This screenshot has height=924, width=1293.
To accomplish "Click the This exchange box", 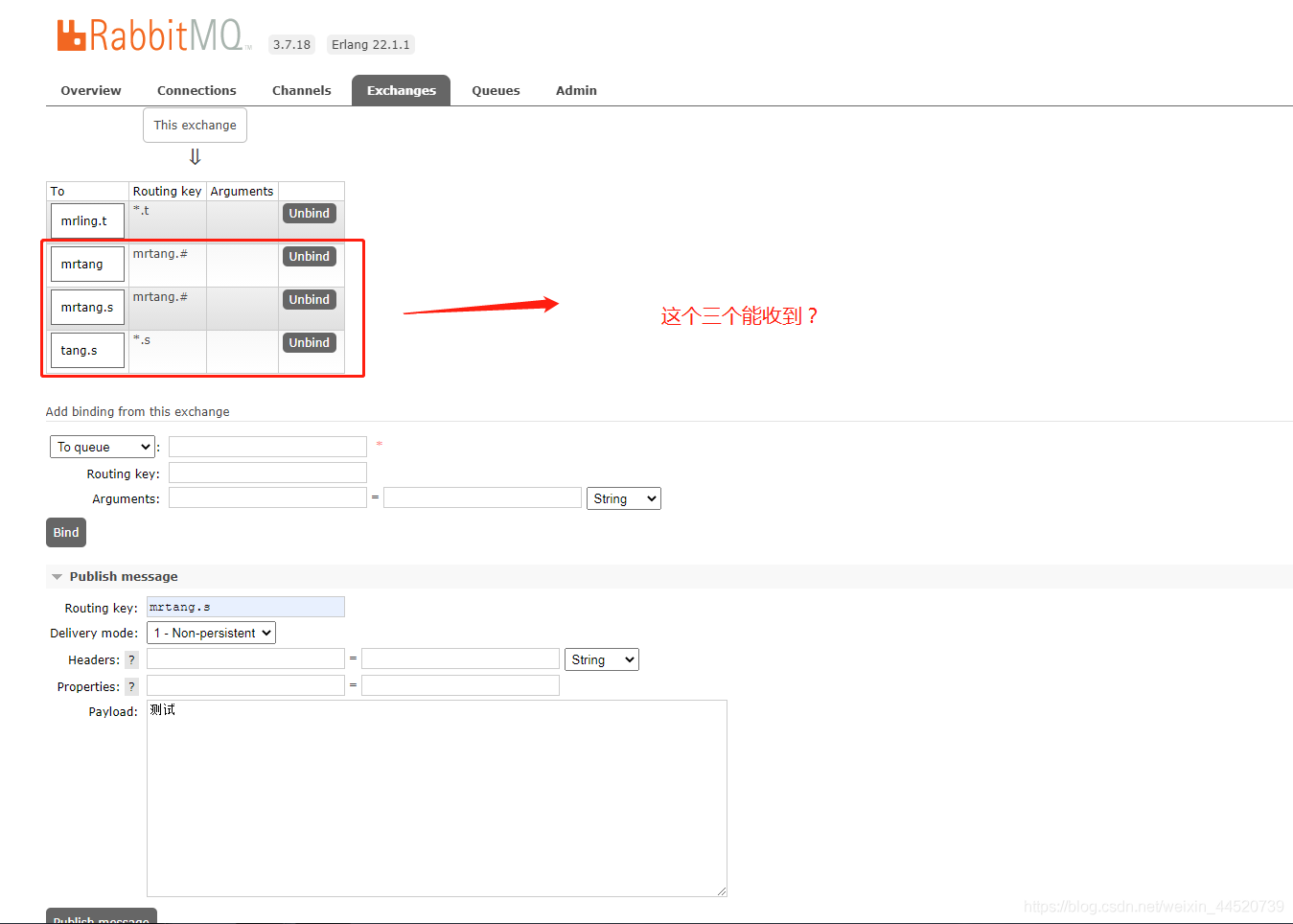I will click(195, 125).
